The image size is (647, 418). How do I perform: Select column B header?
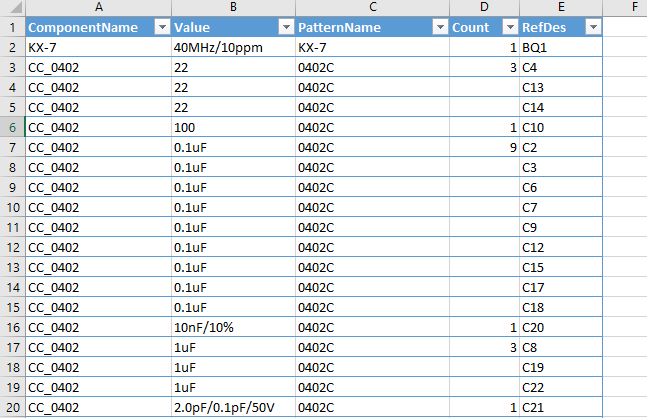click(234, 7)
